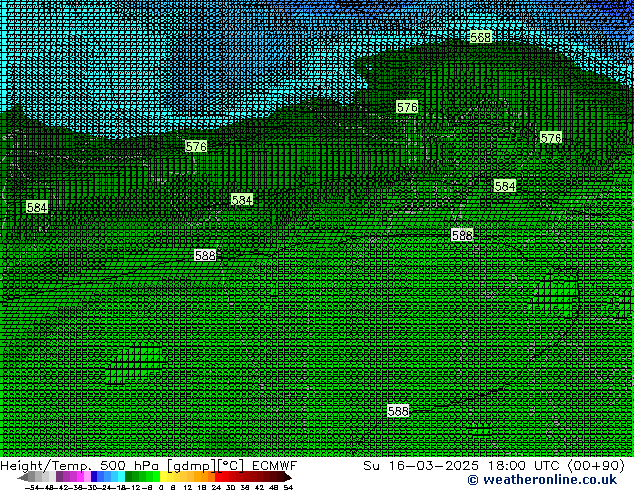The image size is (634, 490).
Task: Open the weatheronline.co.uk credit link
Action: click(542, 480)
